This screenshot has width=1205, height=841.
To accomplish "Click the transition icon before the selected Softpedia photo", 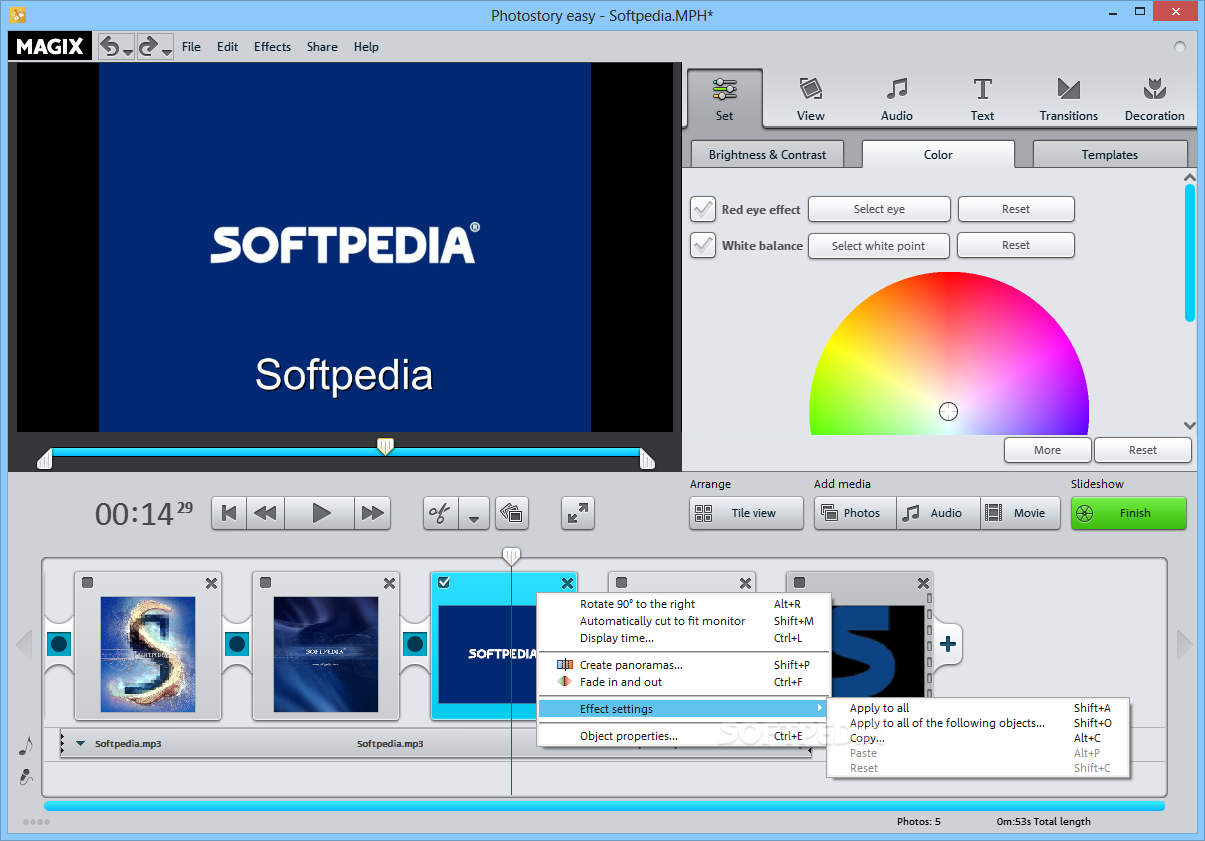I will click(x=415, y=644).
